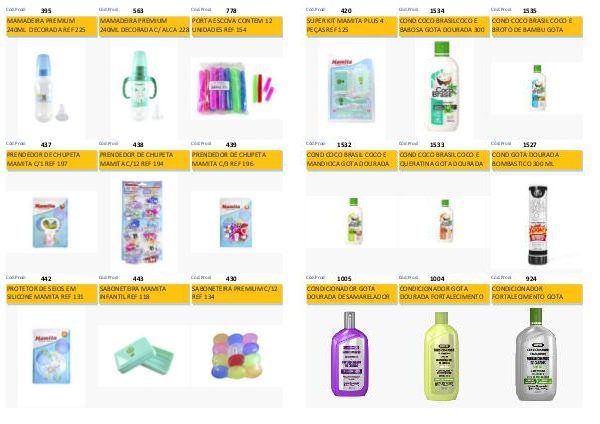Select the Bombastico black and white tube image

tap(538, 225)
